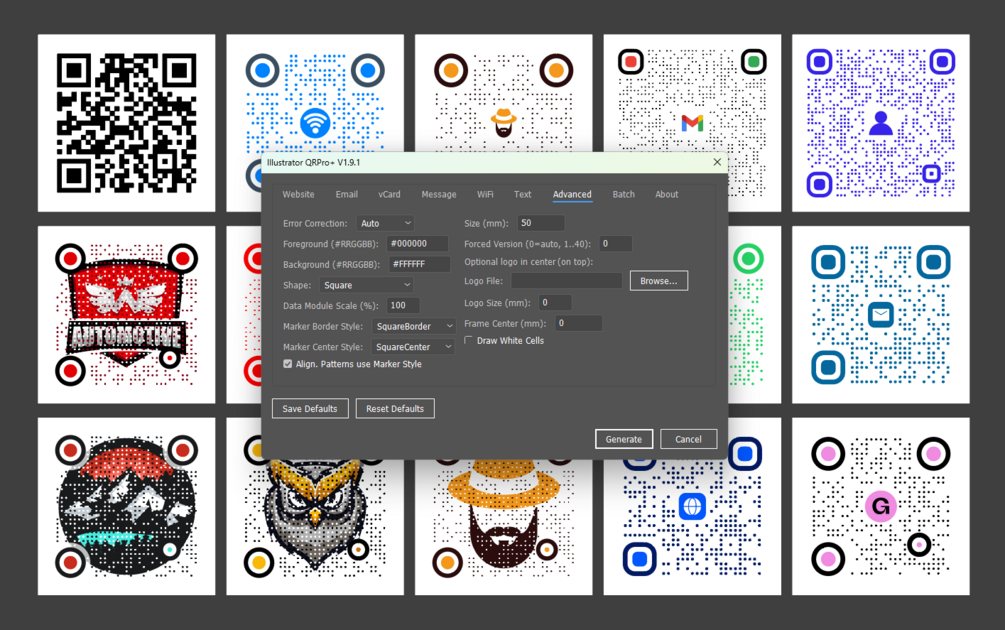The image size is (1005, 630).
Task: Click the WiFi symbol icon in blue QR
Action: pos(315,123)
